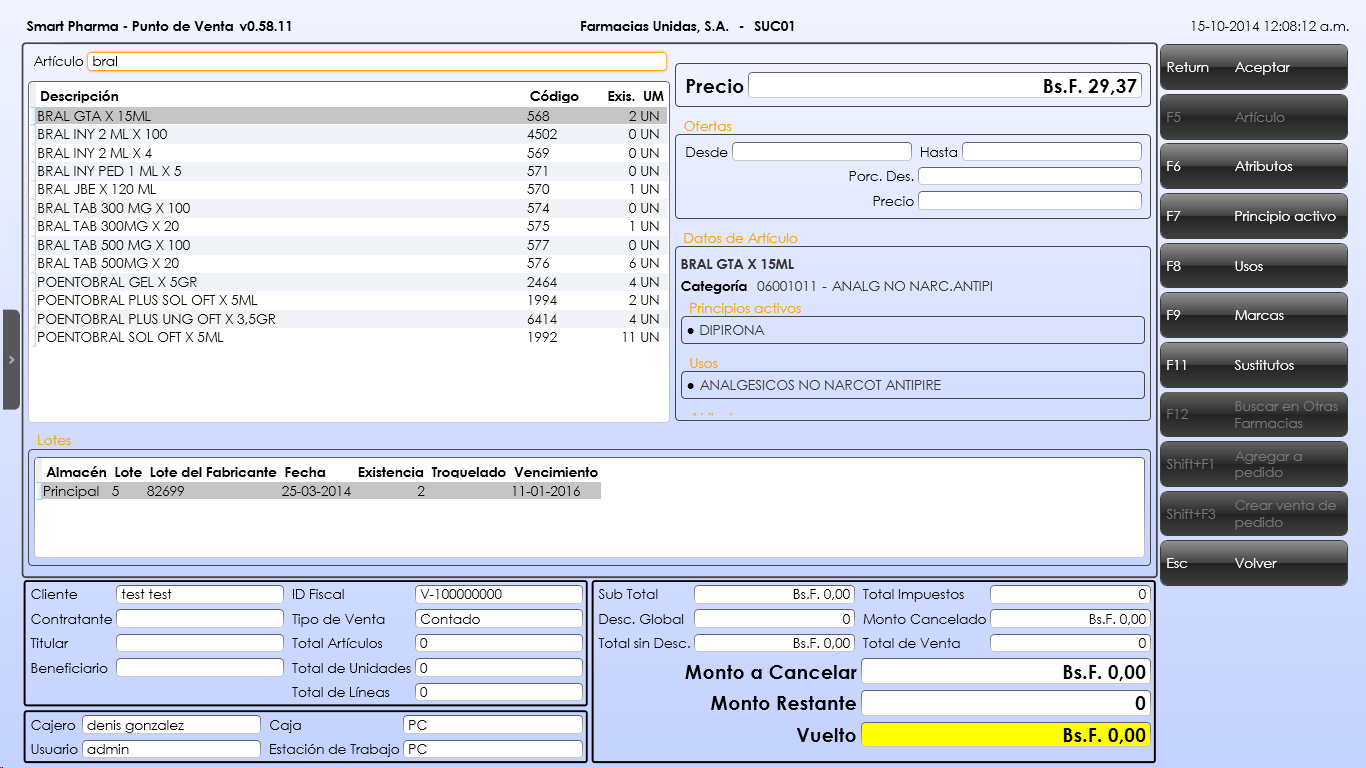The image size is (1366, 768).
Task: Open F7 Principio activo
Action: tap(1254, 217)
